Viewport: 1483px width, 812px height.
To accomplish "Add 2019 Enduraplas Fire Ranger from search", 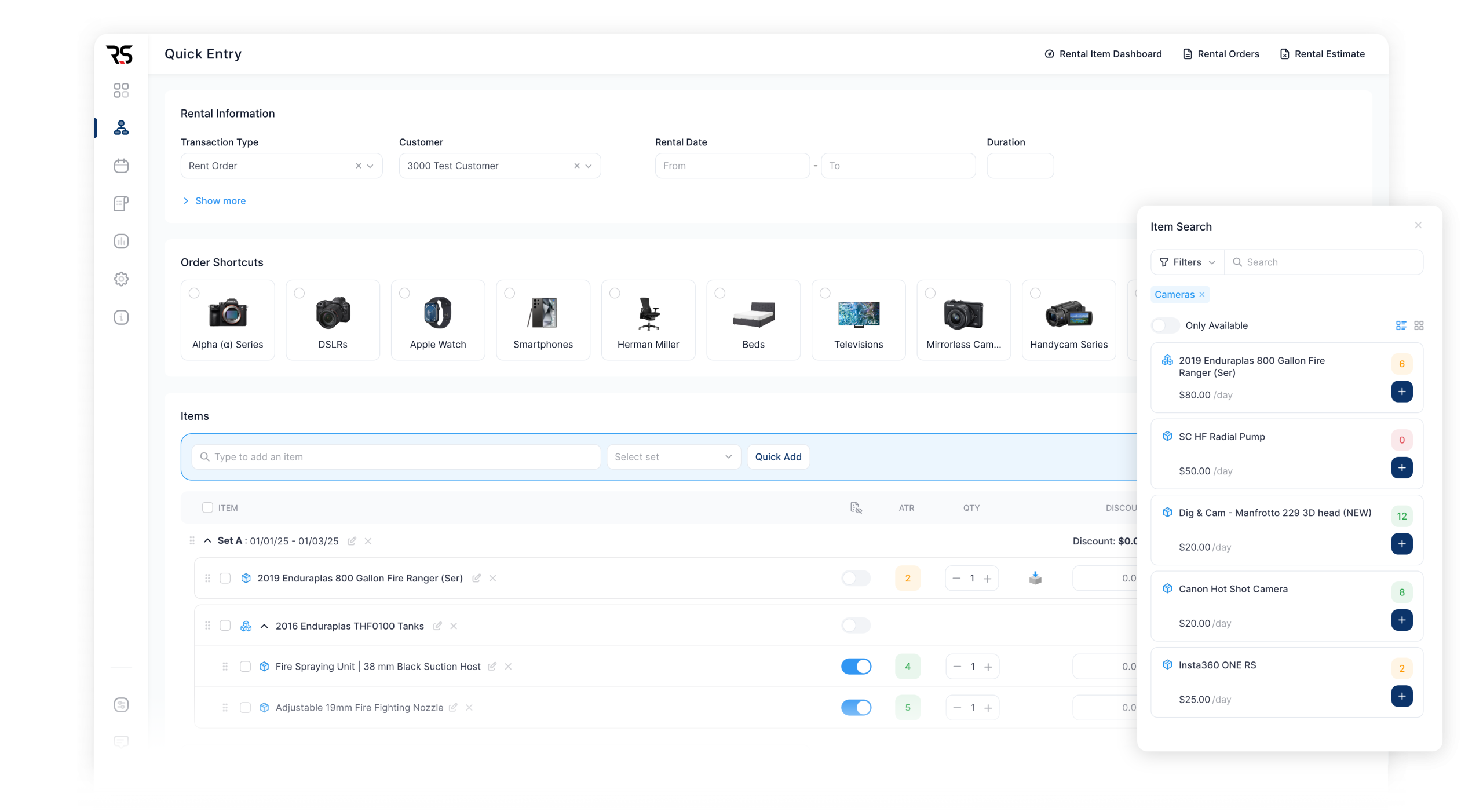I will pos(1402,392).
